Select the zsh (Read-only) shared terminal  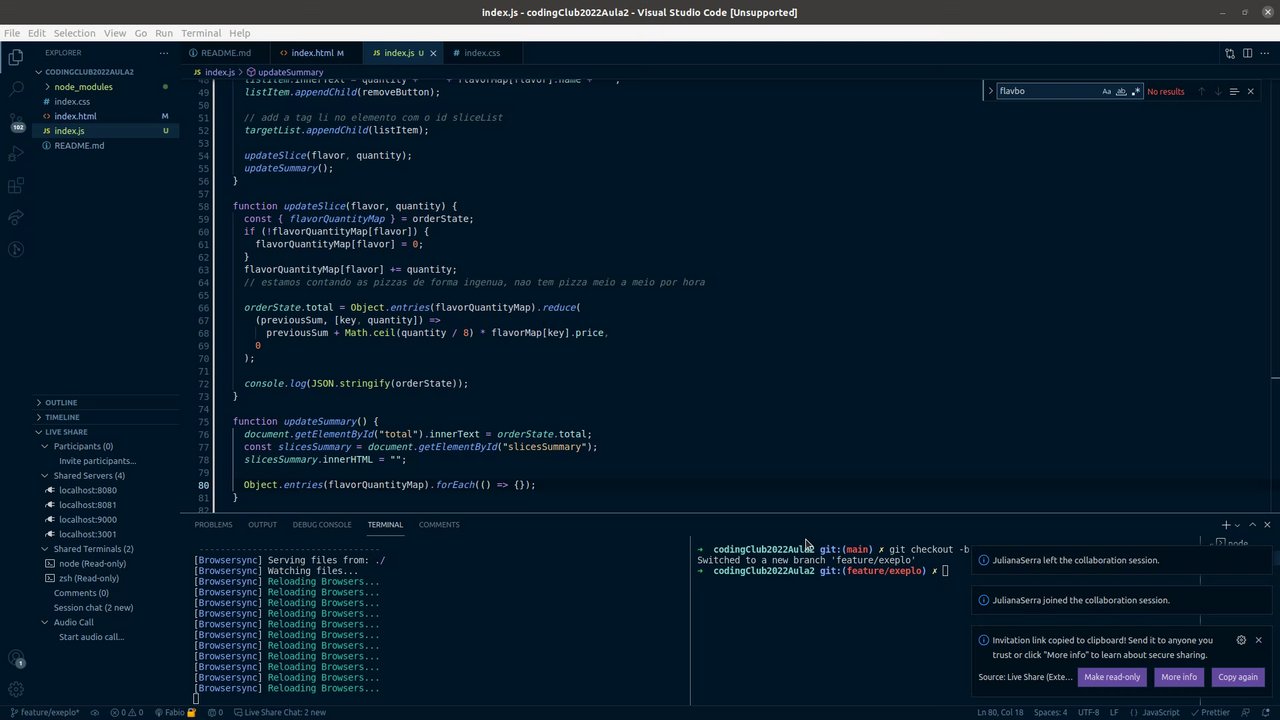pyautogui.click(x=88, y=579)
